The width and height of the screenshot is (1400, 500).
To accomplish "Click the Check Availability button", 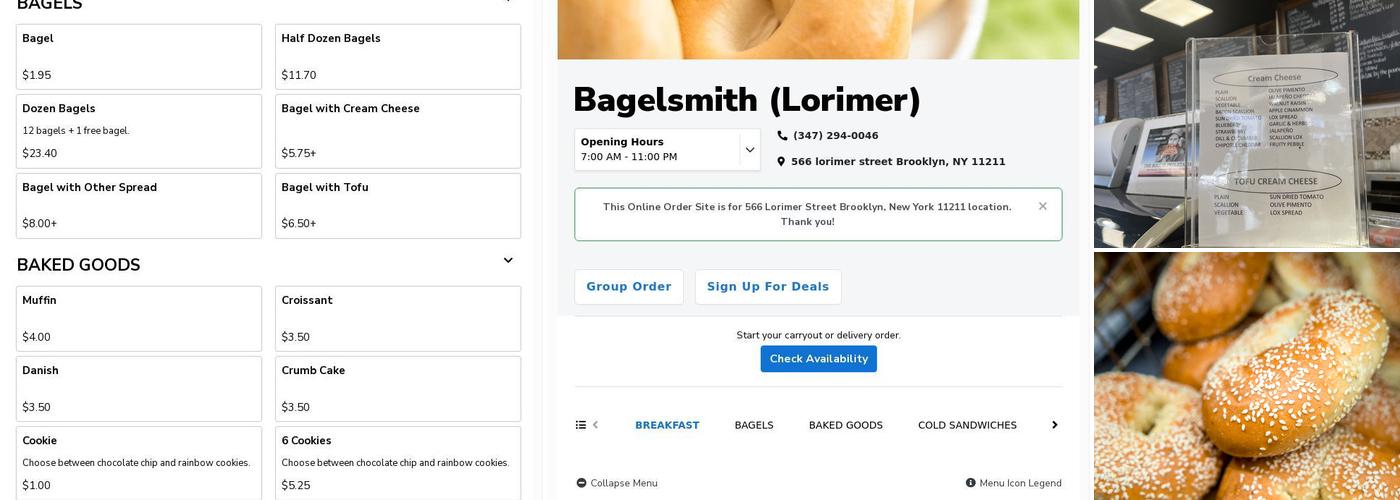I will 818,359.
